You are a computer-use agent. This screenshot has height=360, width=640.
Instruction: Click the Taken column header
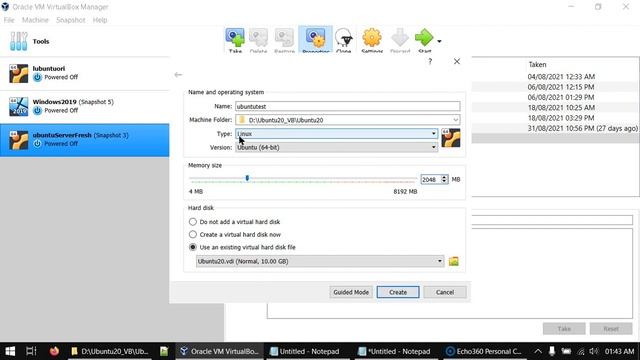(x=537, y=64)
